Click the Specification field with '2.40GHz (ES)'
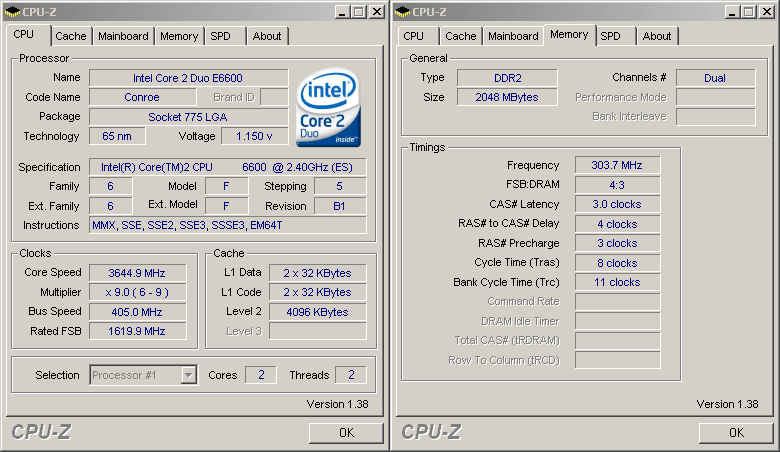The height and width of the screenshot is (452, 780). click(x=227, y=167)
